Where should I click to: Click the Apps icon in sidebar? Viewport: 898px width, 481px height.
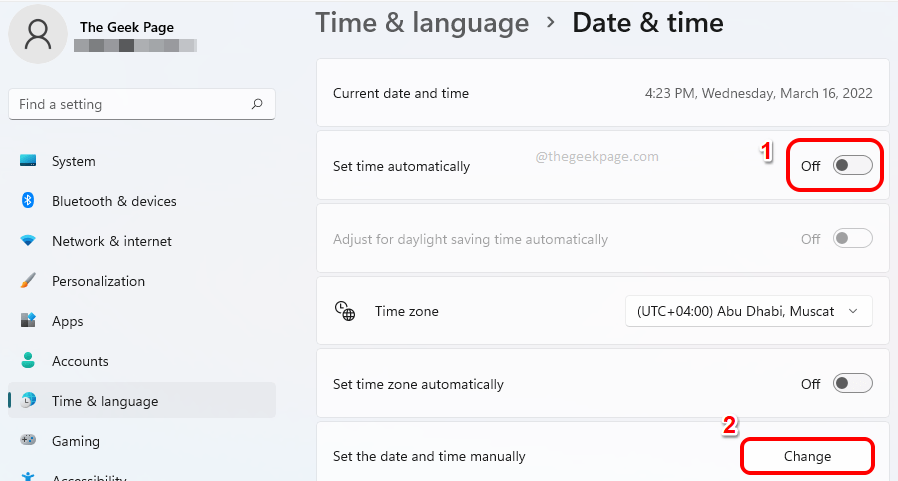point(28,321)
